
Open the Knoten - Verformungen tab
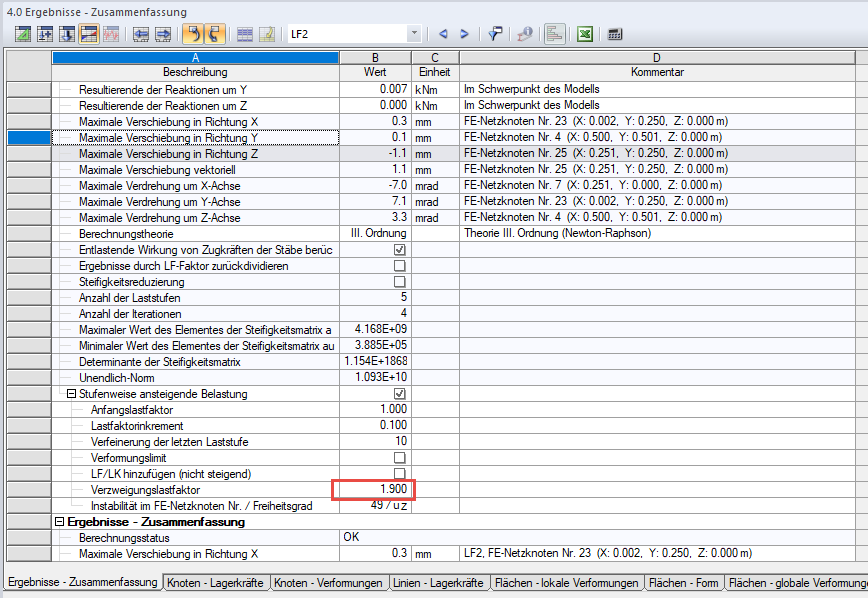pyautogui.click(x=328, y=582)
